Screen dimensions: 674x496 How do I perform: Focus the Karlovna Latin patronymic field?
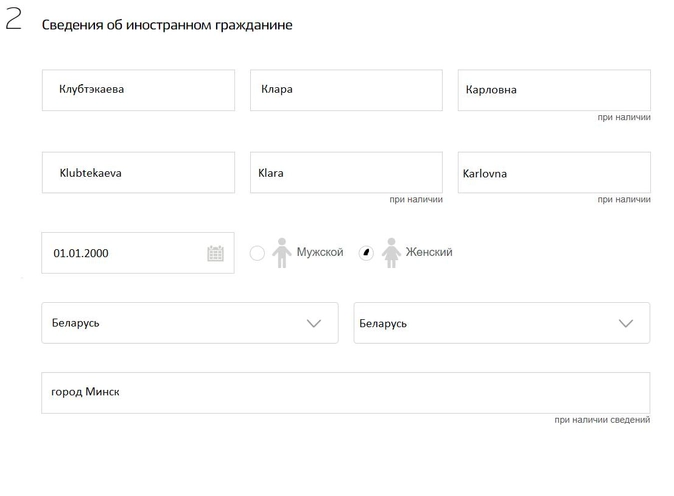[554, 172]
